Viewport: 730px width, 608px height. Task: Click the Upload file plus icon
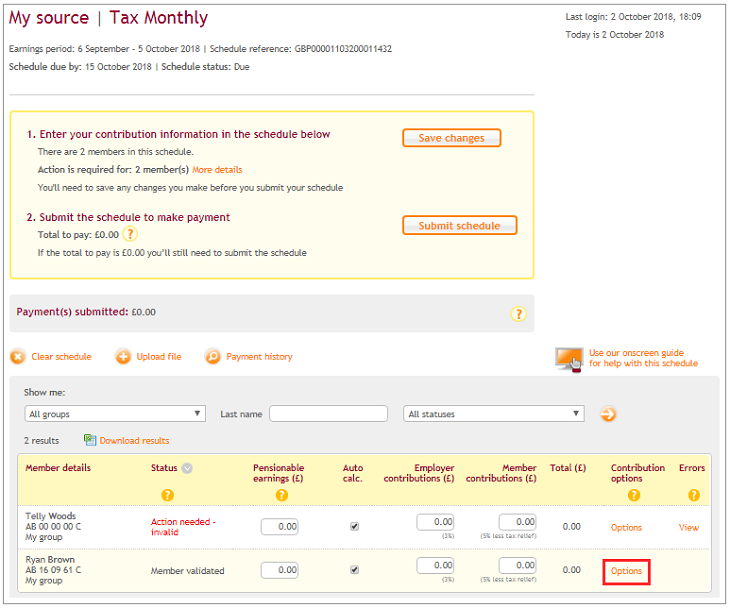[123, 357]
